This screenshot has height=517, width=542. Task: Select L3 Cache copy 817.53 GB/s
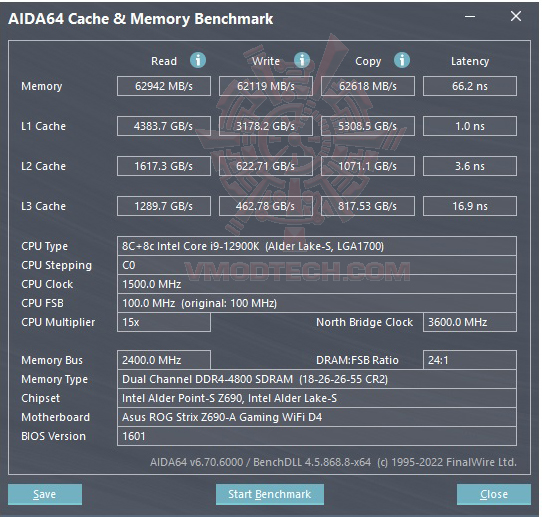(x=368, y=206)
